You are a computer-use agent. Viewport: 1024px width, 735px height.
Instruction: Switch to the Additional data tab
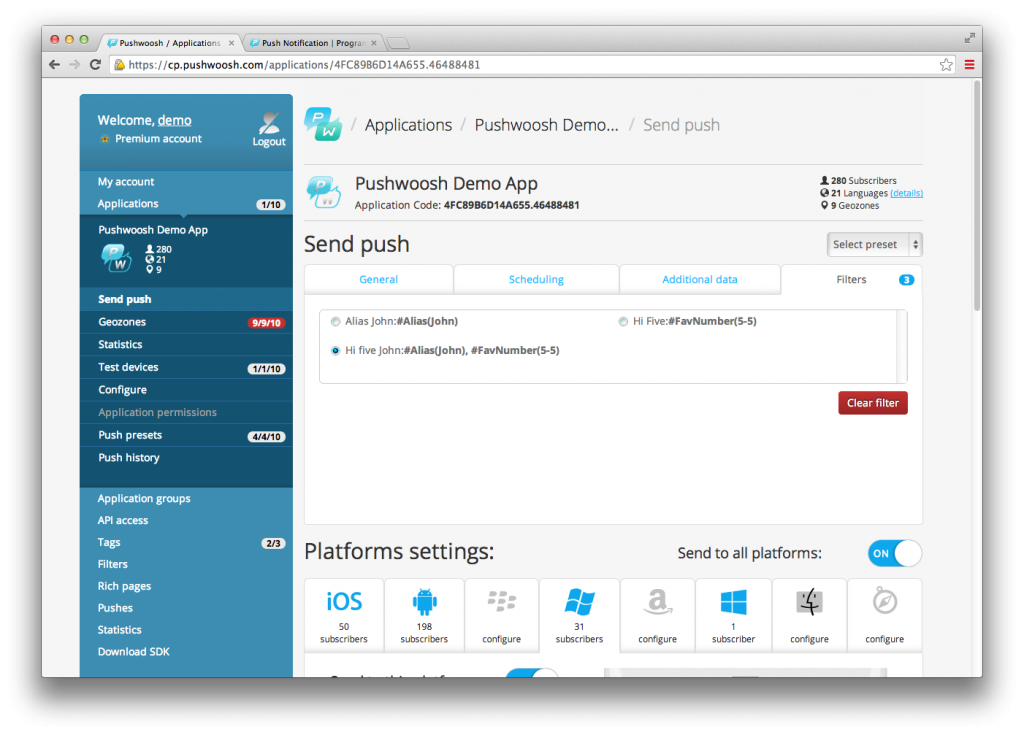pyautogui.click(x=699, y=280)
